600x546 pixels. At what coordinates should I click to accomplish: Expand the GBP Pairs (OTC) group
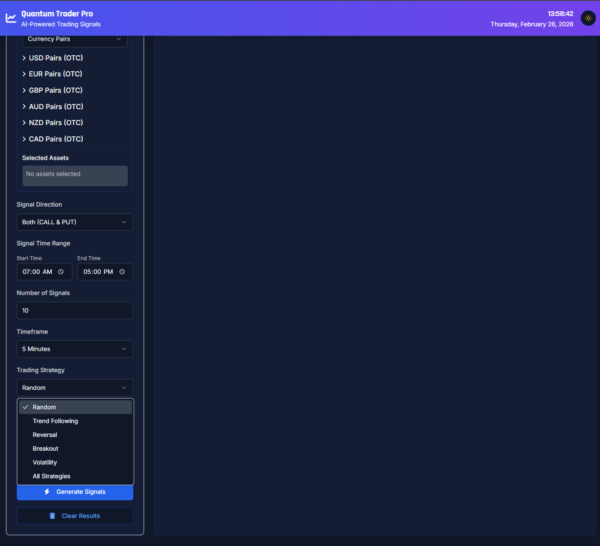tap(54, 90)
